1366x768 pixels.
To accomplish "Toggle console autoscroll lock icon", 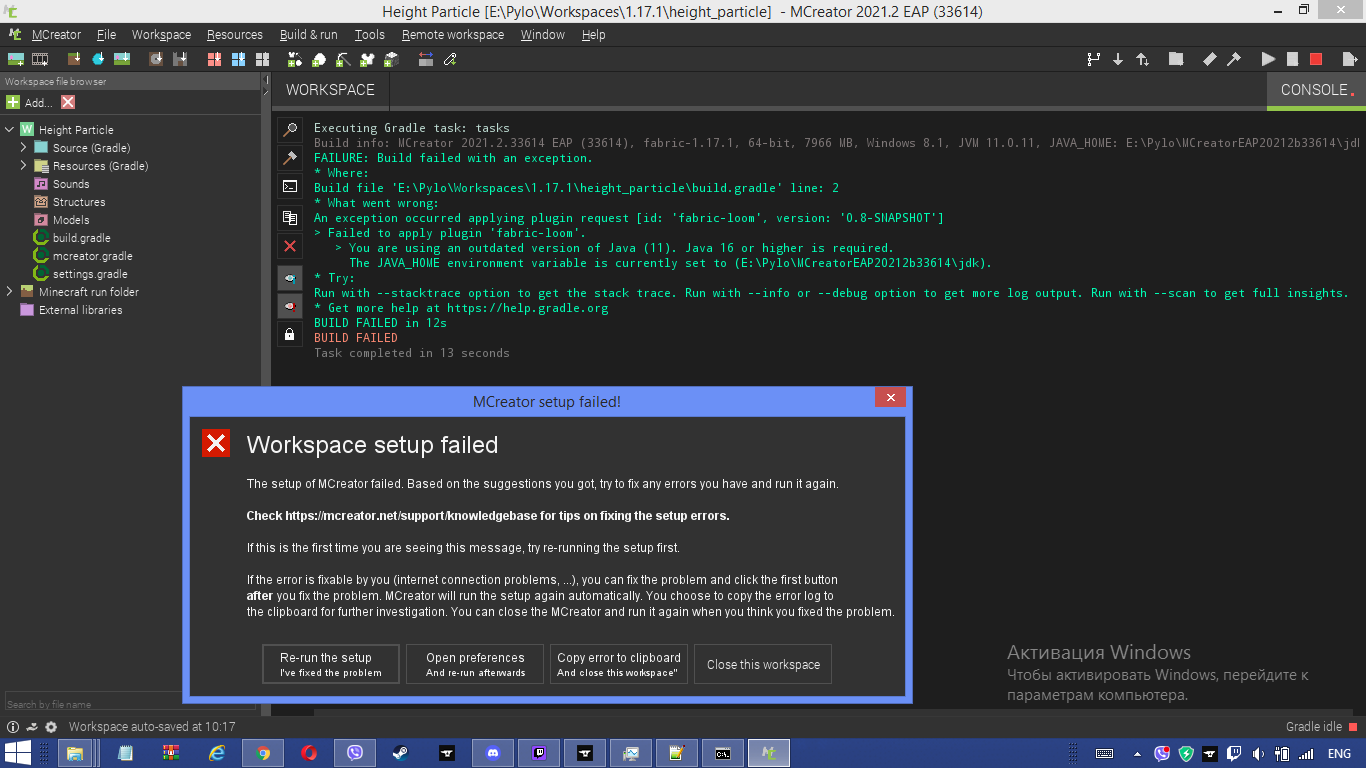I will [x=289, y=334].
